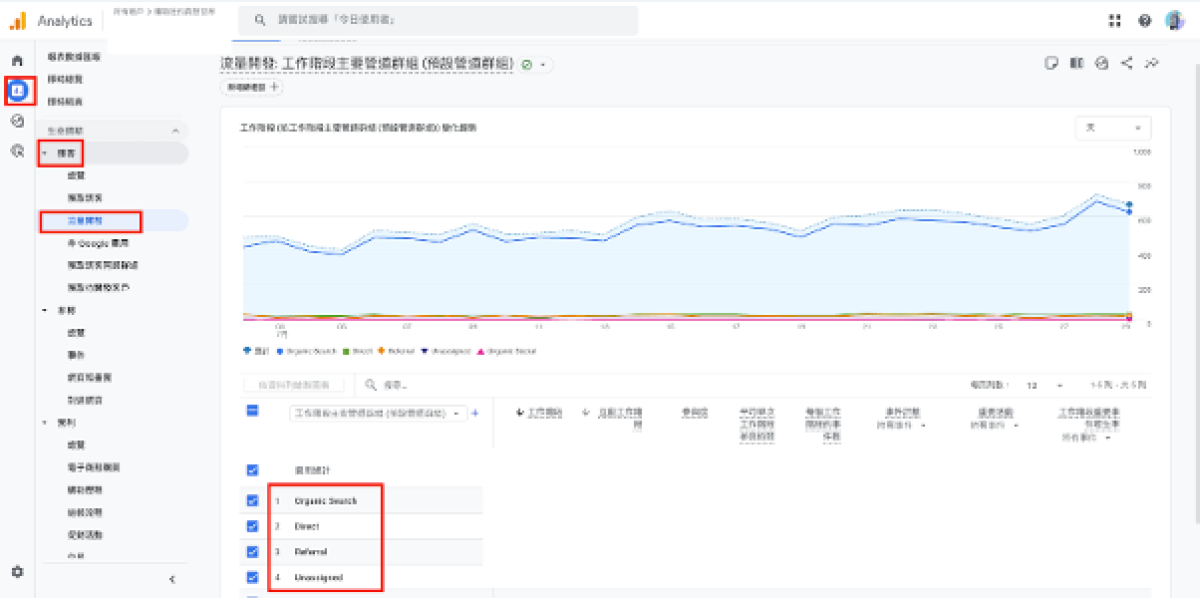Collapse the sidebar with the left chevron
The width and height of the screenshot is (1200, 598).
[x=172, y=578]
